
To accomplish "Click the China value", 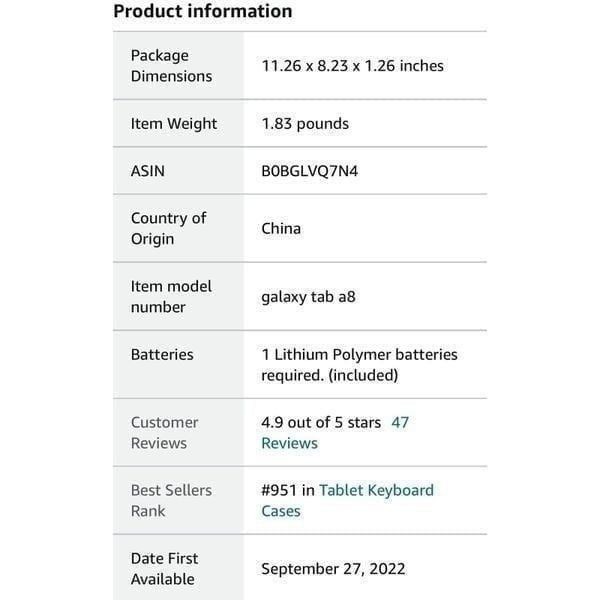I will (x=281, y=228).
